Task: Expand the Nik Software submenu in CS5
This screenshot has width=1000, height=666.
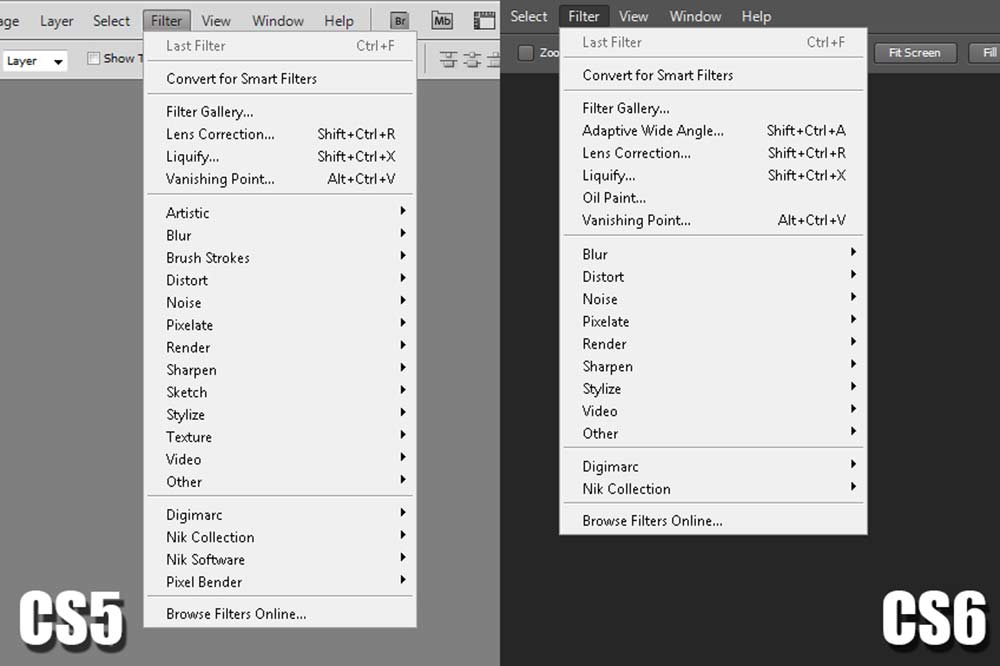Action: tap(281, 559)
